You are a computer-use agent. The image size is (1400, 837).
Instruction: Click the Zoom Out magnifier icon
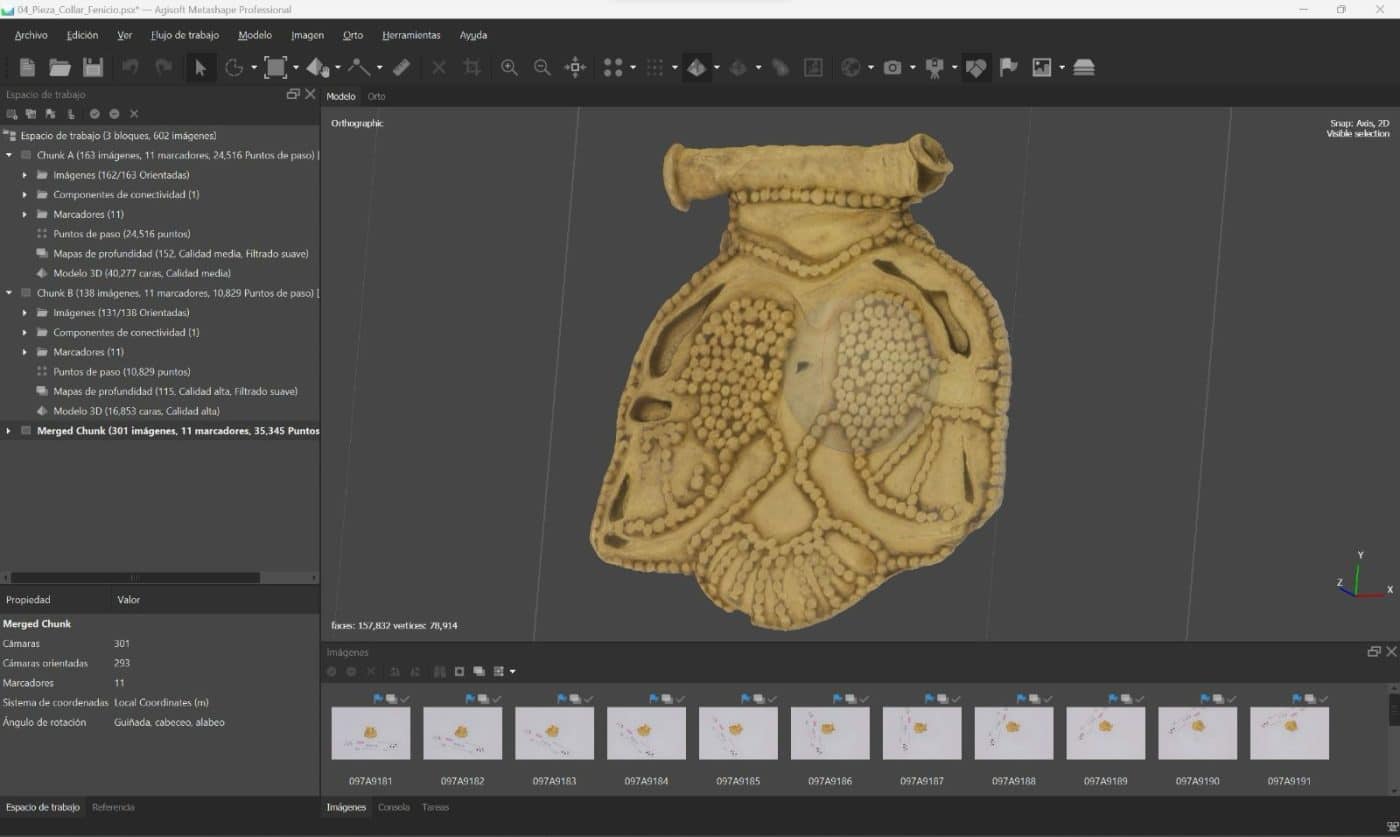click(542, 68)
